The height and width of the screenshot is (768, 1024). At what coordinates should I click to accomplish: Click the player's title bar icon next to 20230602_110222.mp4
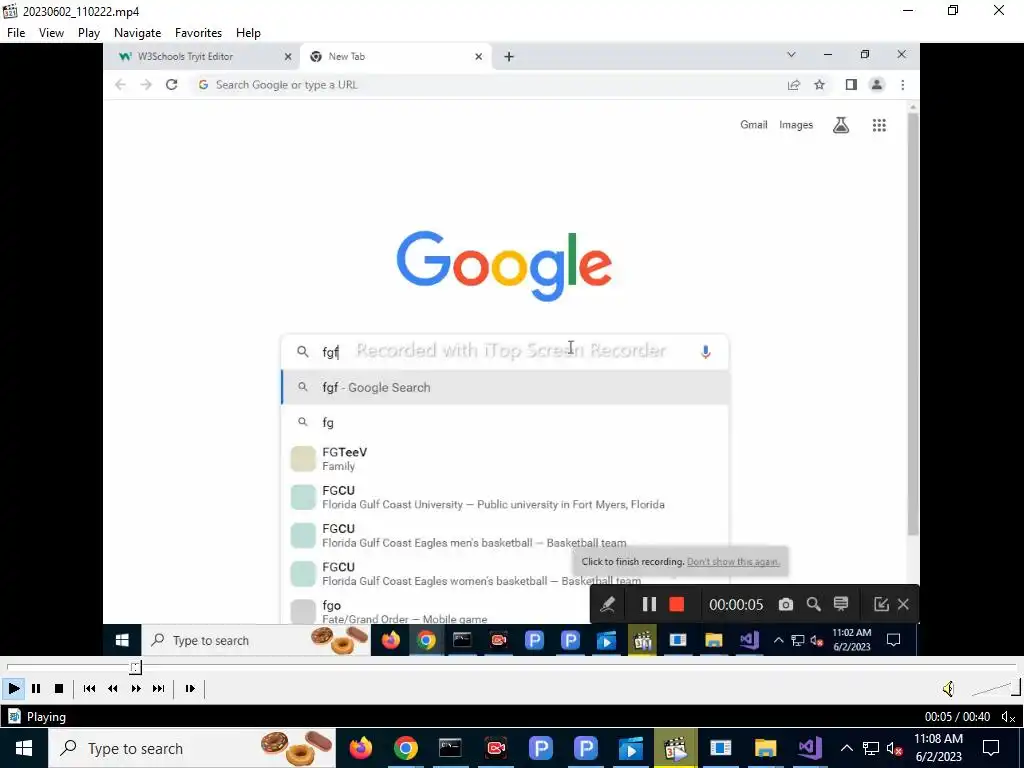(10, 11)
